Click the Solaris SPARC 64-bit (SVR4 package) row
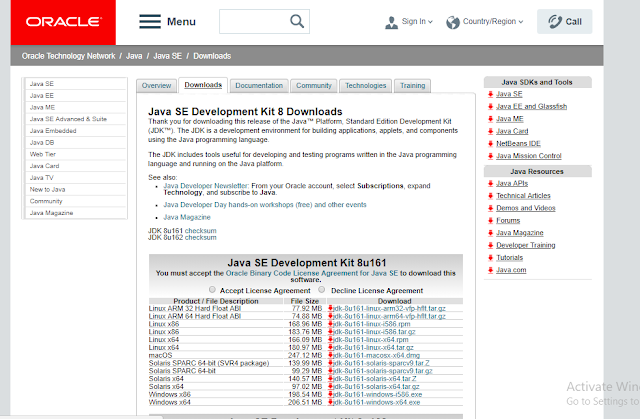This screenshot has width=640, height=419. pos(306,363)
